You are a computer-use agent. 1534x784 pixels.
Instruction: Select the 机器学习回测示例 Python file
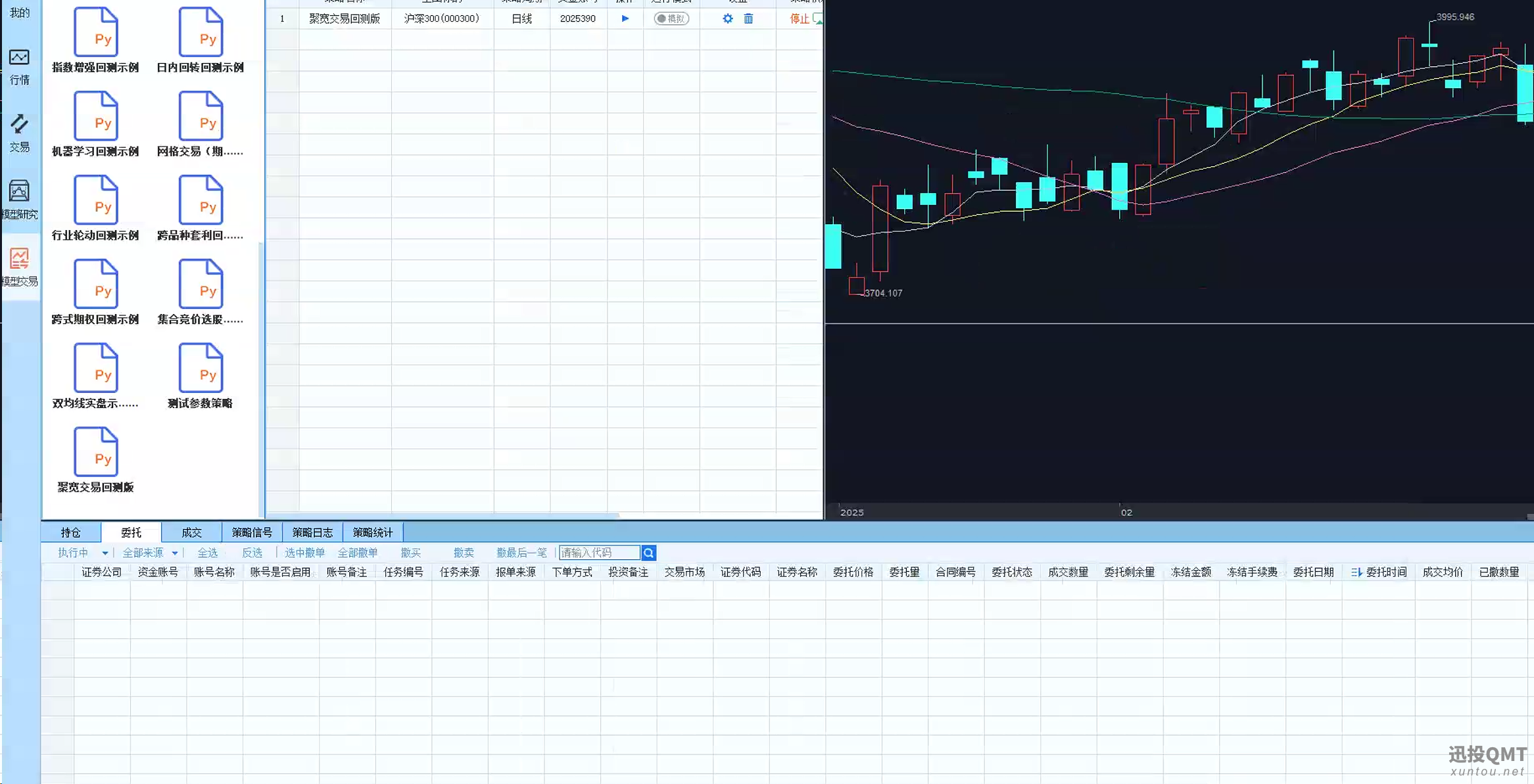coord(95,124)
